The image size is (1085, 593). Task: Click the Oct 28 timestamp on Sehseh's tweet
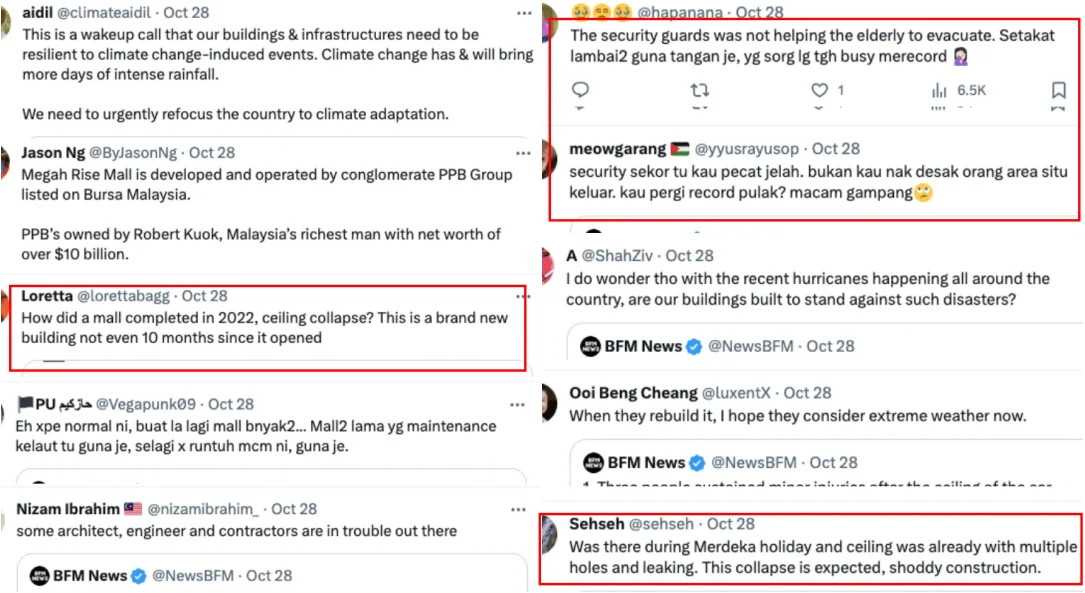[731, 524]
